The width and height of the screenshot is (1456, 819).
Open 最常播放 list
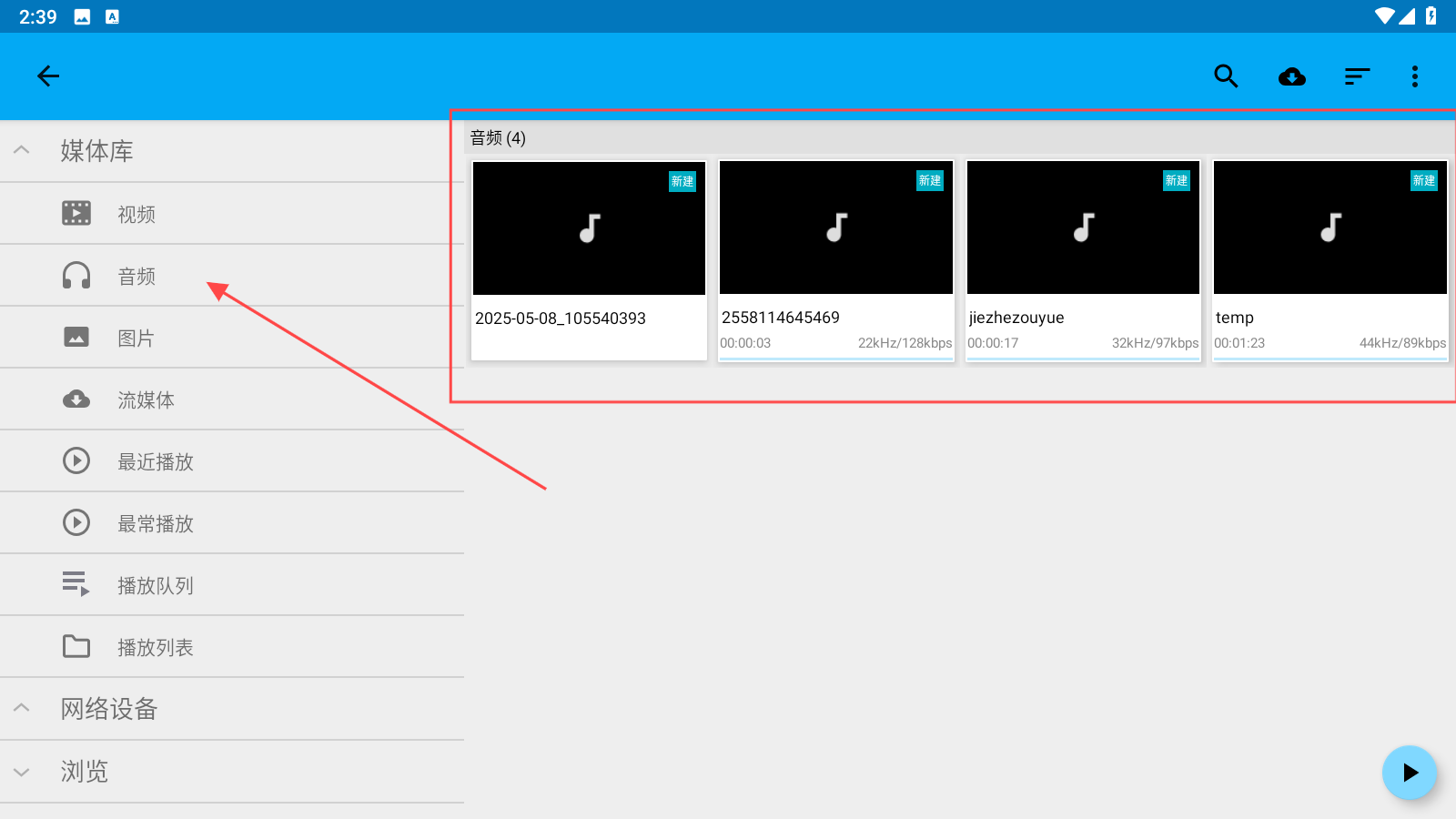point(232,523)
